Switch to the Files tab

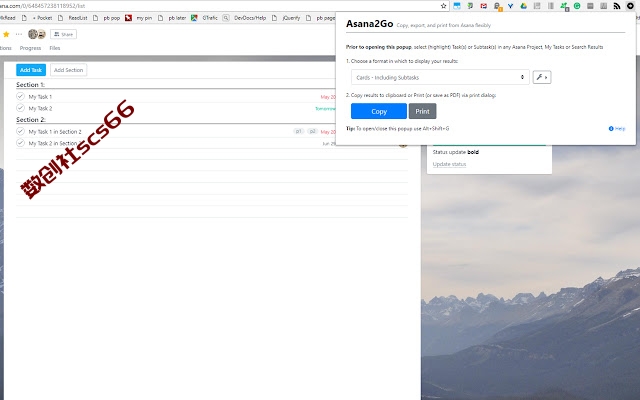[x=55, y=48]
